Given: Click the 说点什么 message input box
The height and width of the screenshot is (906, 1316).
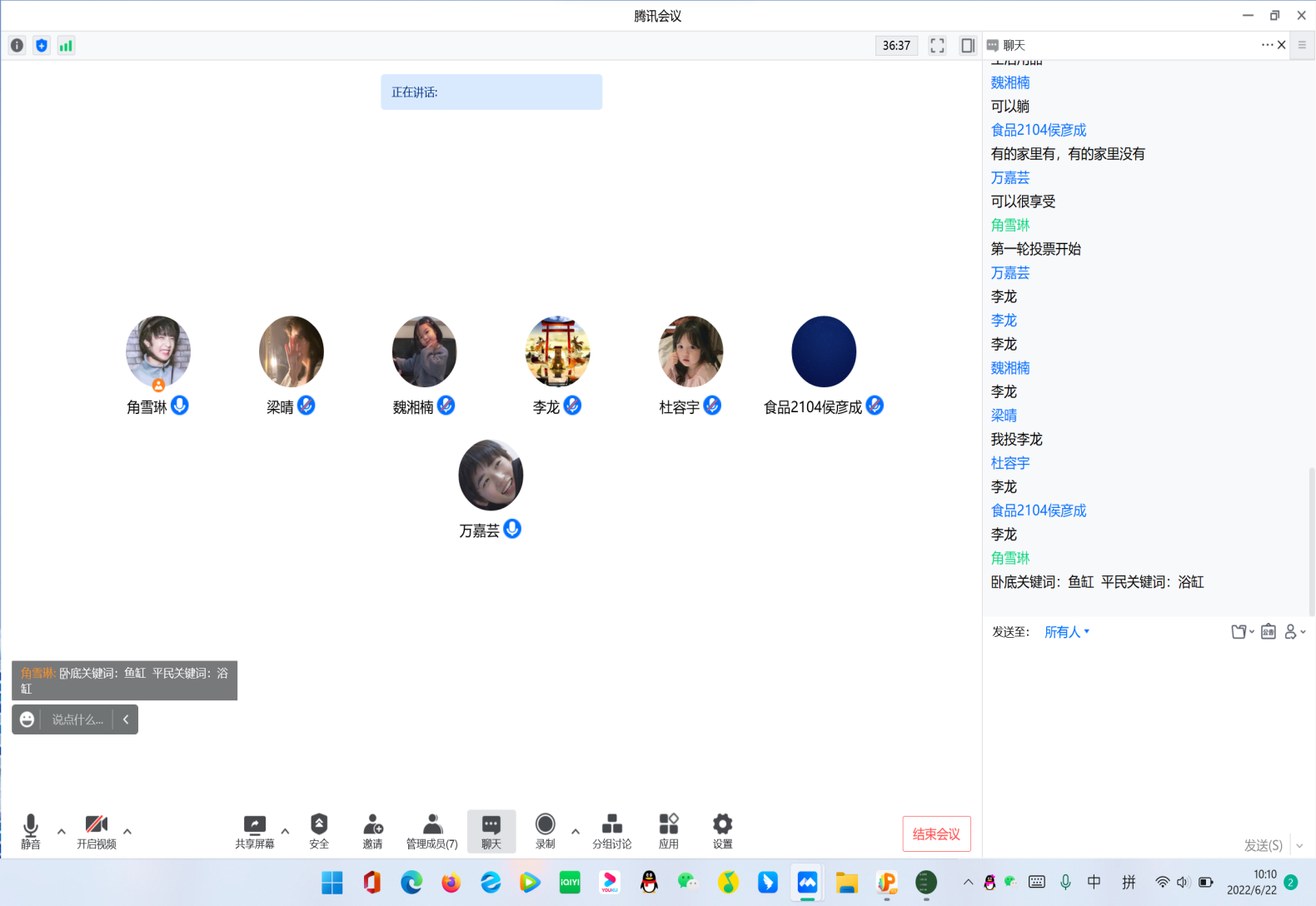Looking at the screenshot, I should [77, 719].
